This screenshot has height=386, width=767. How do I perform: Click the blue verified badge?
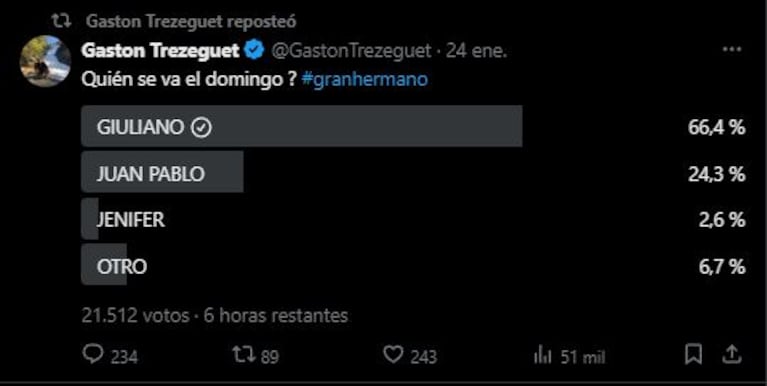coord(254,51)
